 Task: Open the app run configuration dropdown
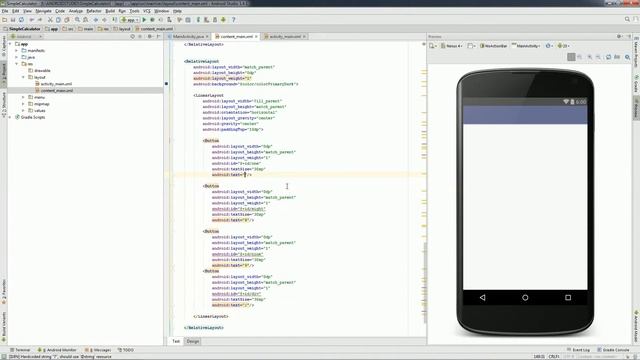pyautogui.click(x=130, y=20)
